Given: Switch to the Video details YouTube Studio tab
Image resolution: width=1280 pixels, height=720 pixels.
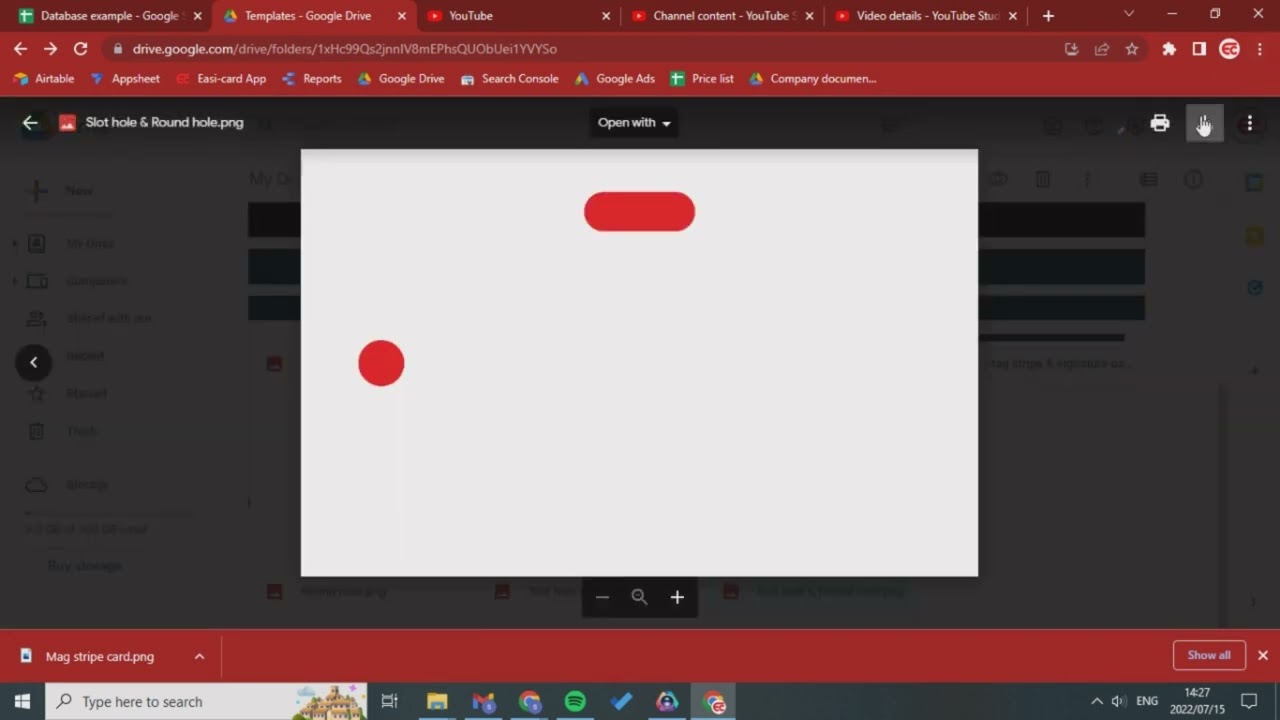Looking at the screenshot, I should (927, 16).
